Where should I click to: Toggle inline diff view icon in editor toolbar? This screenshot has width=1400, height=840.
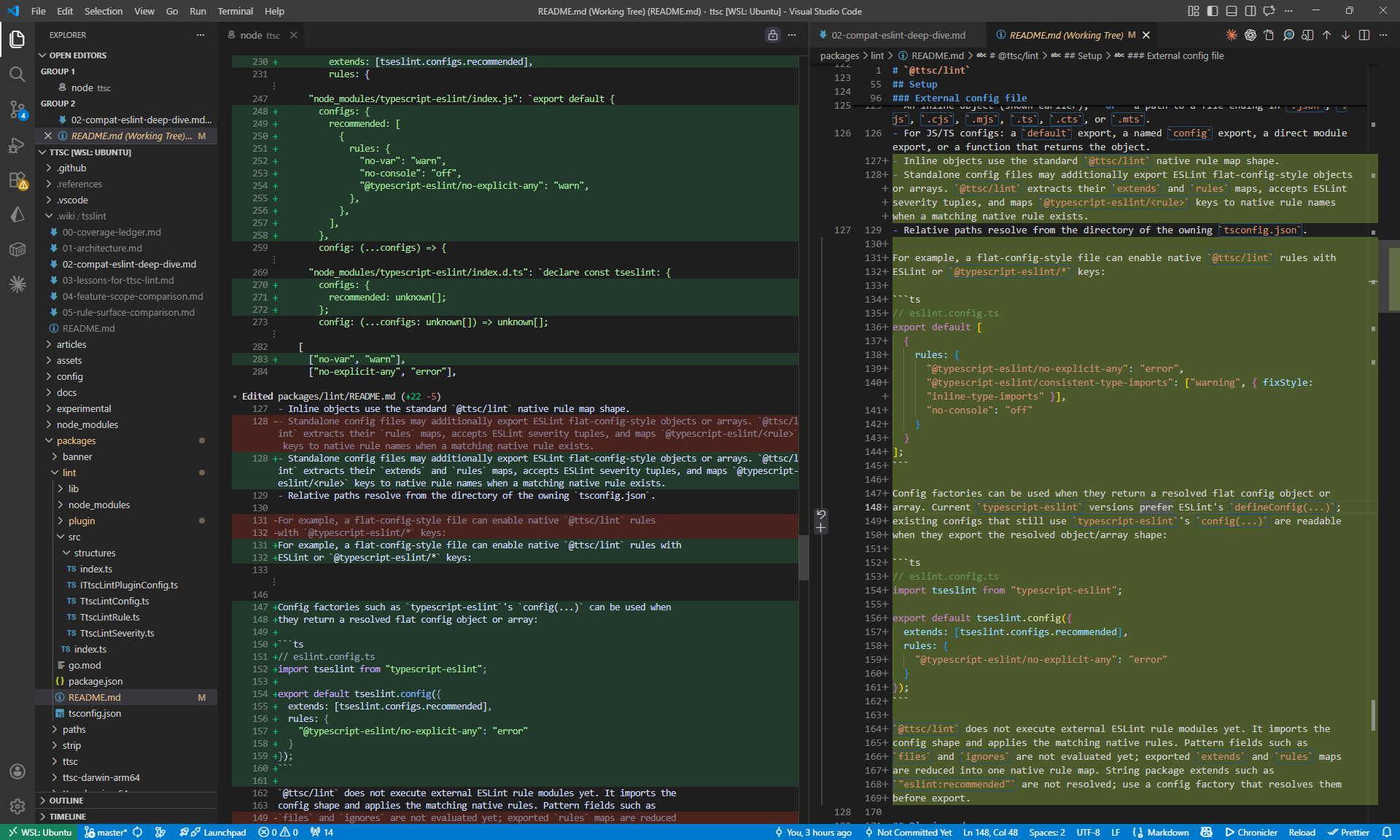point(1307,35)
